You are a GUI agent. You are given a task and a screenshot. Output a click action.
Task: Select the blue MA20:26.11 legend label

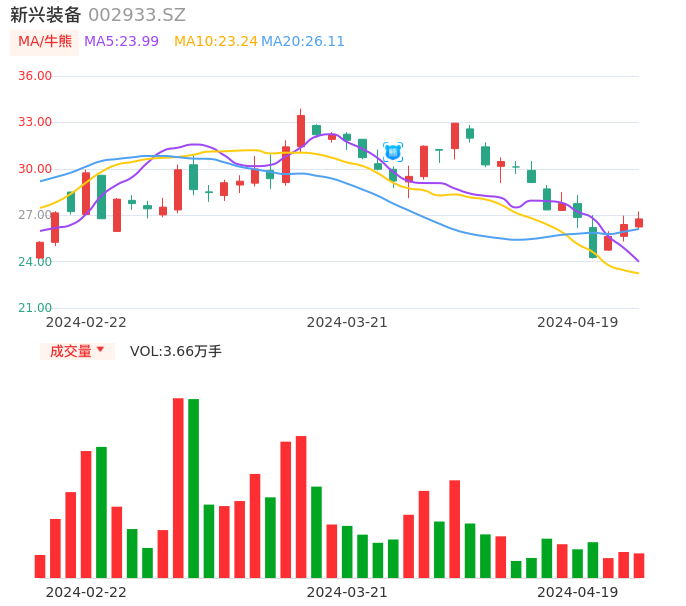pyautogui.click(x=303, y=42)
